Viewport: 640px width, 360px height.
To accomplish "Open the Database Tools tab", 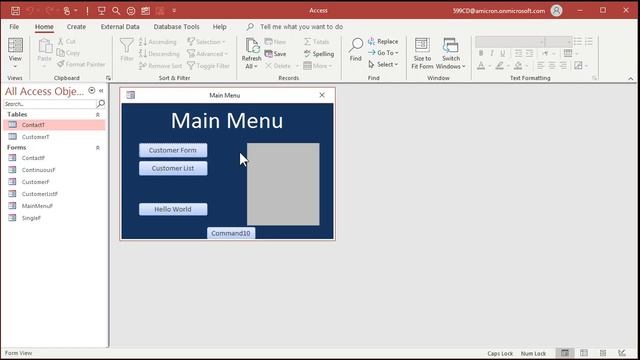I will click(x=176, y=27).
